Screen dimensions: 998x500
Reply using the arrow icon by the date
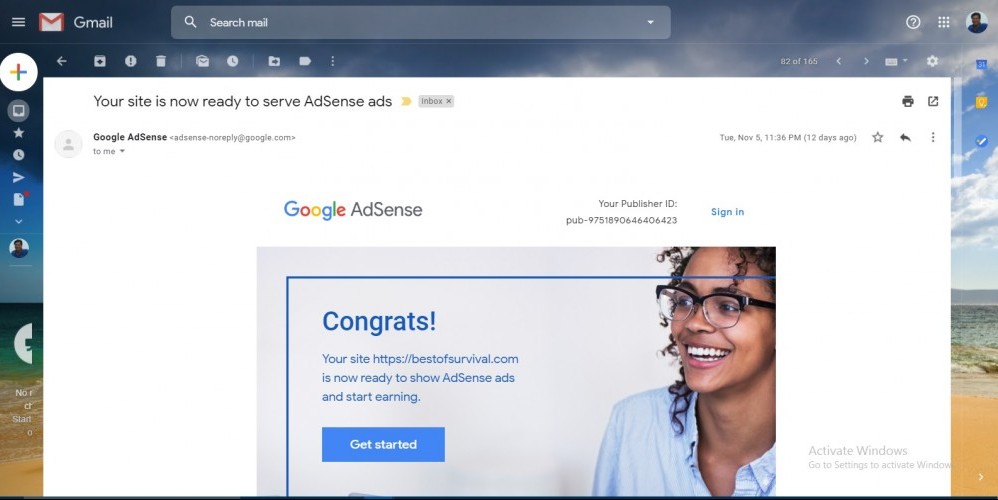pyautogui.click(x=905, y=137)
